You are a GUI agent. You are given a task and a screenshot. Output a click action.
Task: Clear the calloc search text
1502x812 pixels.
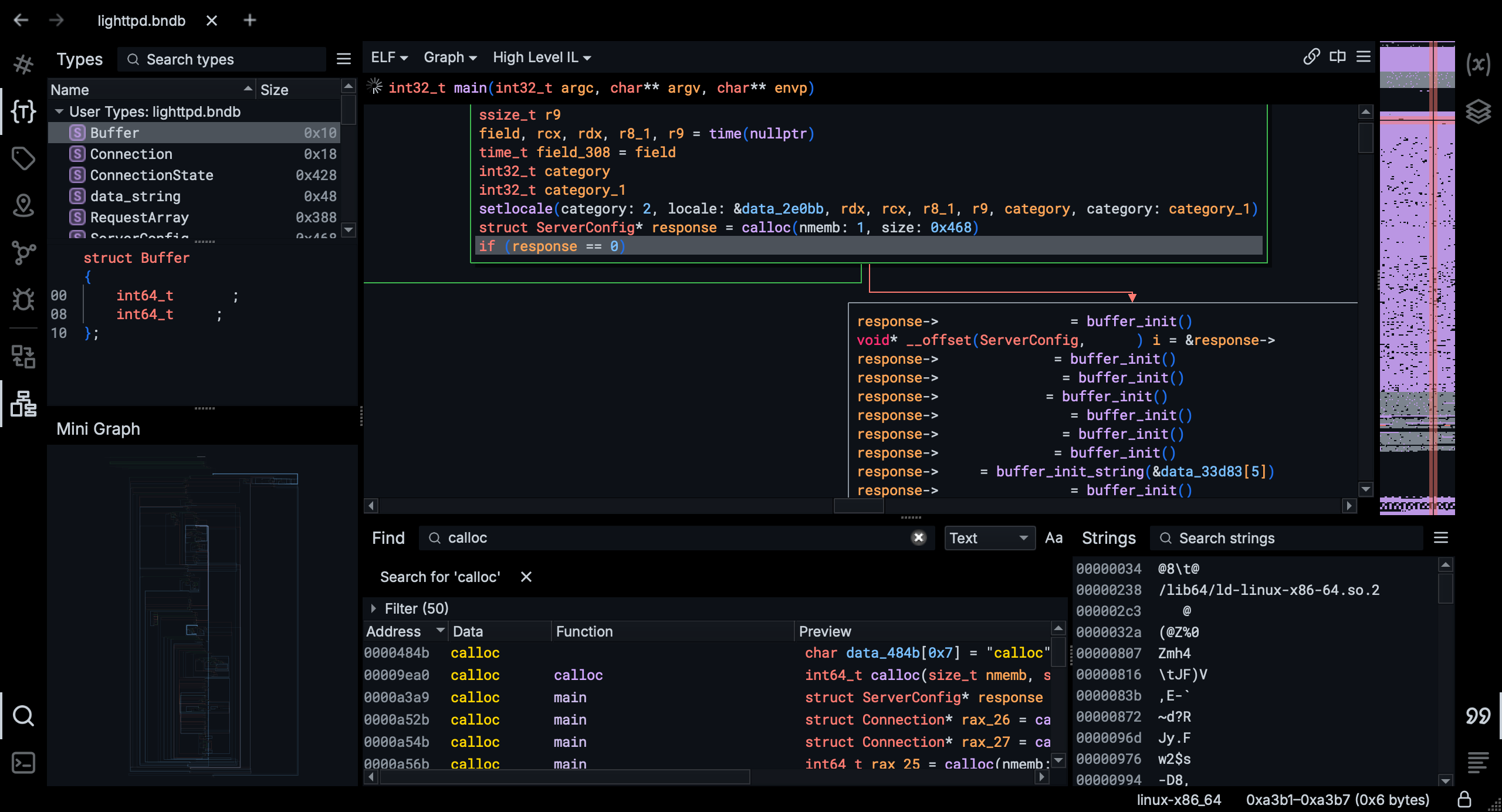pyautogui.click(x=919, y=537)
